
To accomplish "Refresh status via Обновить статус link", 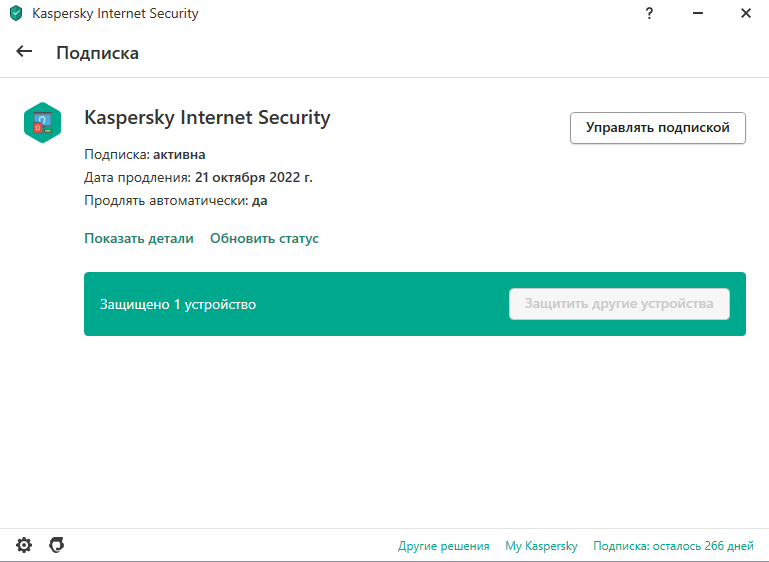I will [264, 238].
